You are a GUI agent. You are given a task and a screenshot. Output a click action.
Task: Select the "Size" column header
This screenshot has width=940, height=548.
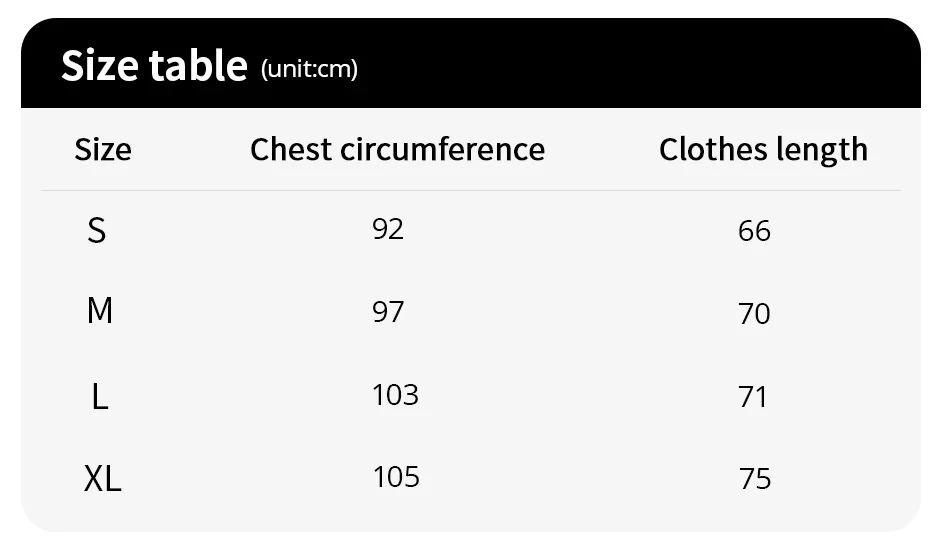coord(103,150)
